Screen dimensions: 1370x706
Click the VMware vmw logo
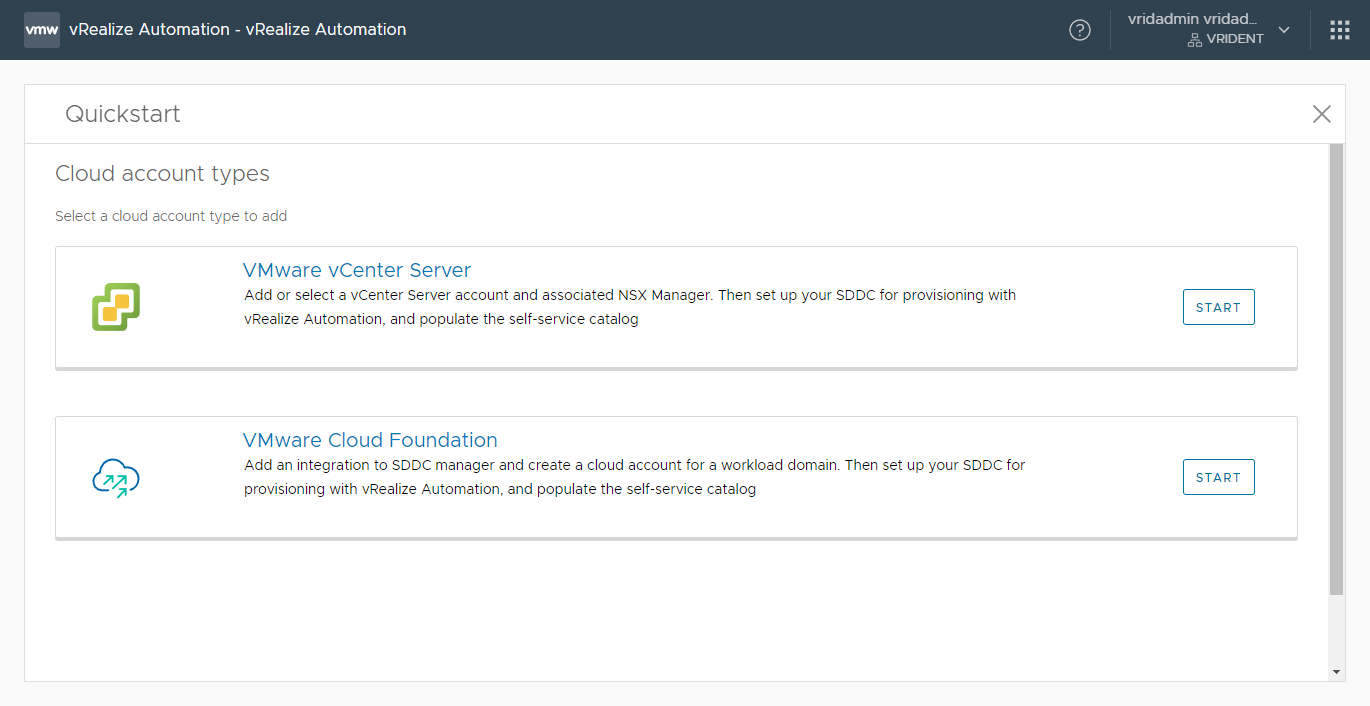pos(42,30)
